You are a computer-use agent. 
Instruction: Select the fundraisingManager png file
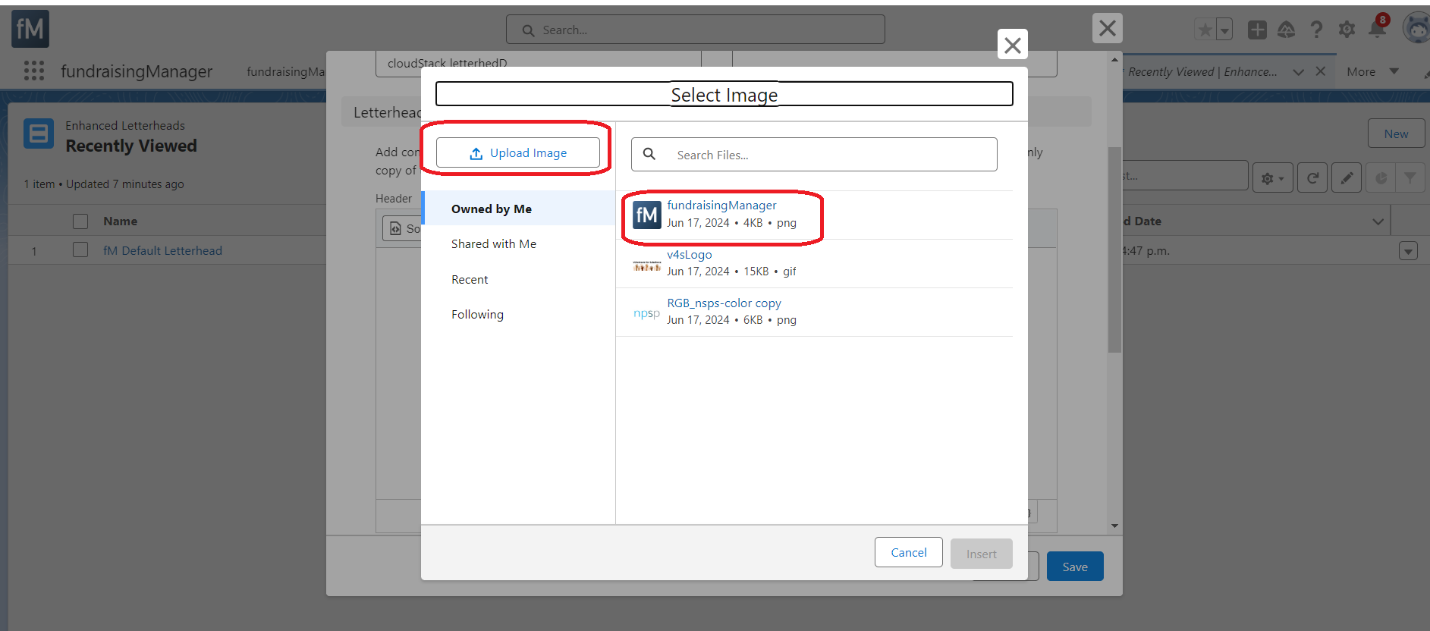pos(814,214)
